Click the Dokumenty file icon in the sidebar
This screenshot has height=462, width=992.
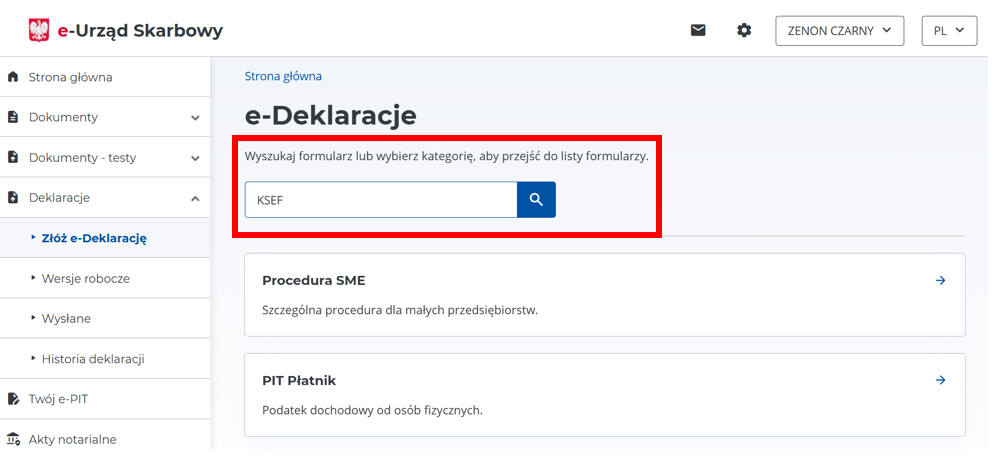pos(13,117)
